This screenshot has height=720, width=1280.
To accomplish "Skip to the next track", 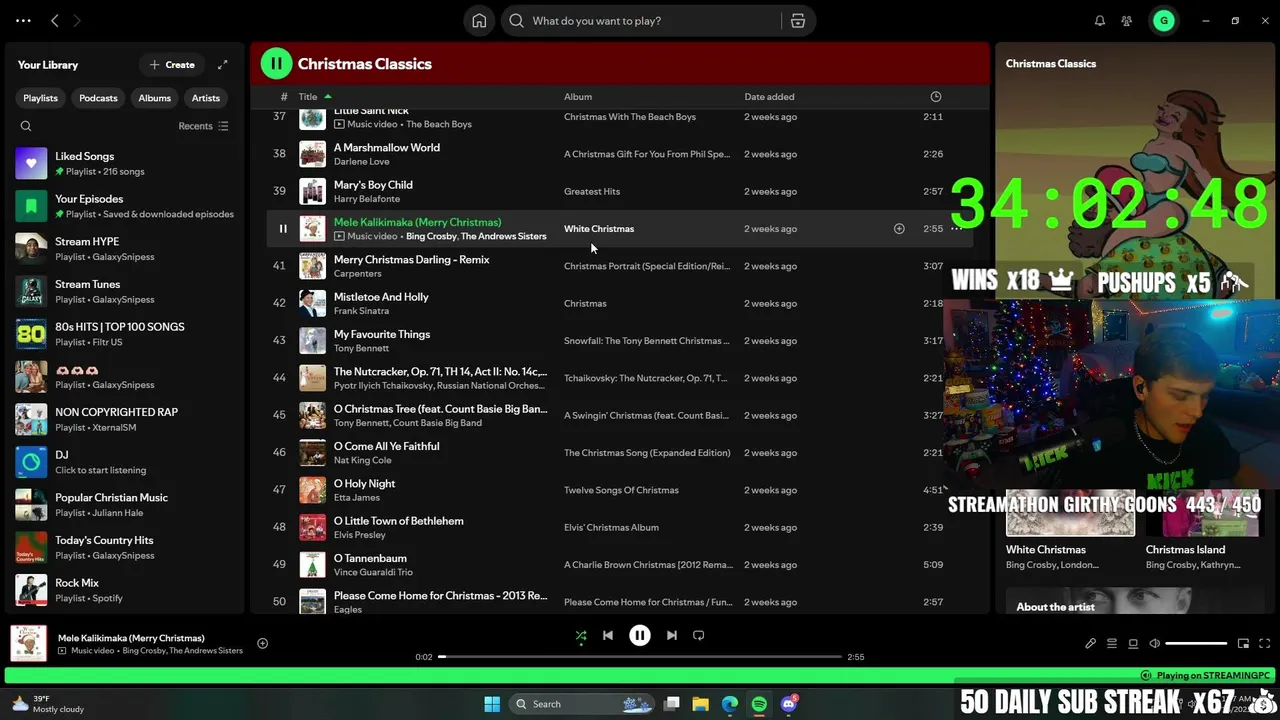I will tap(672, 635).
